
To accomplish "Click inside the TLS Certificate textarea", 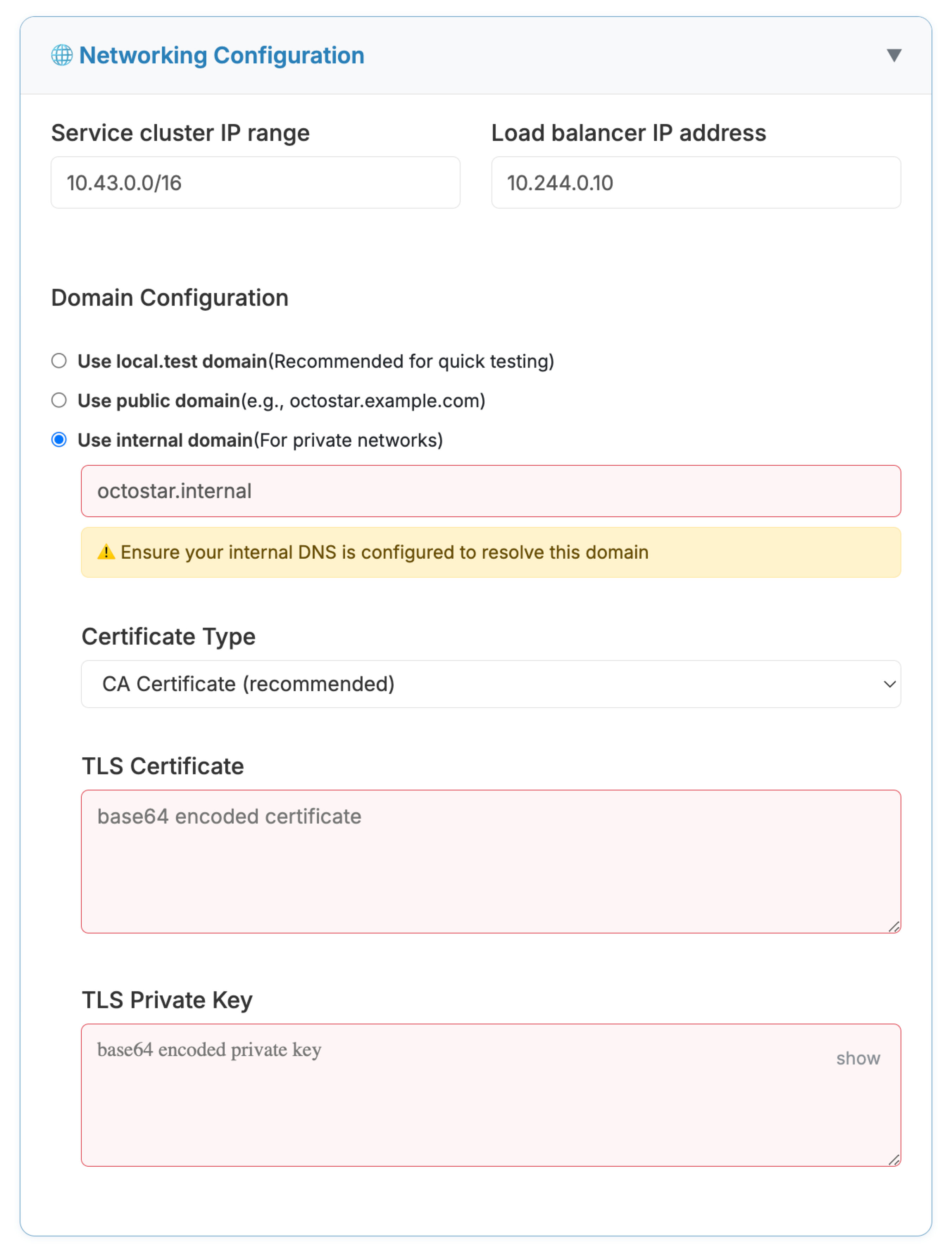I will click(x=491, y=862).
